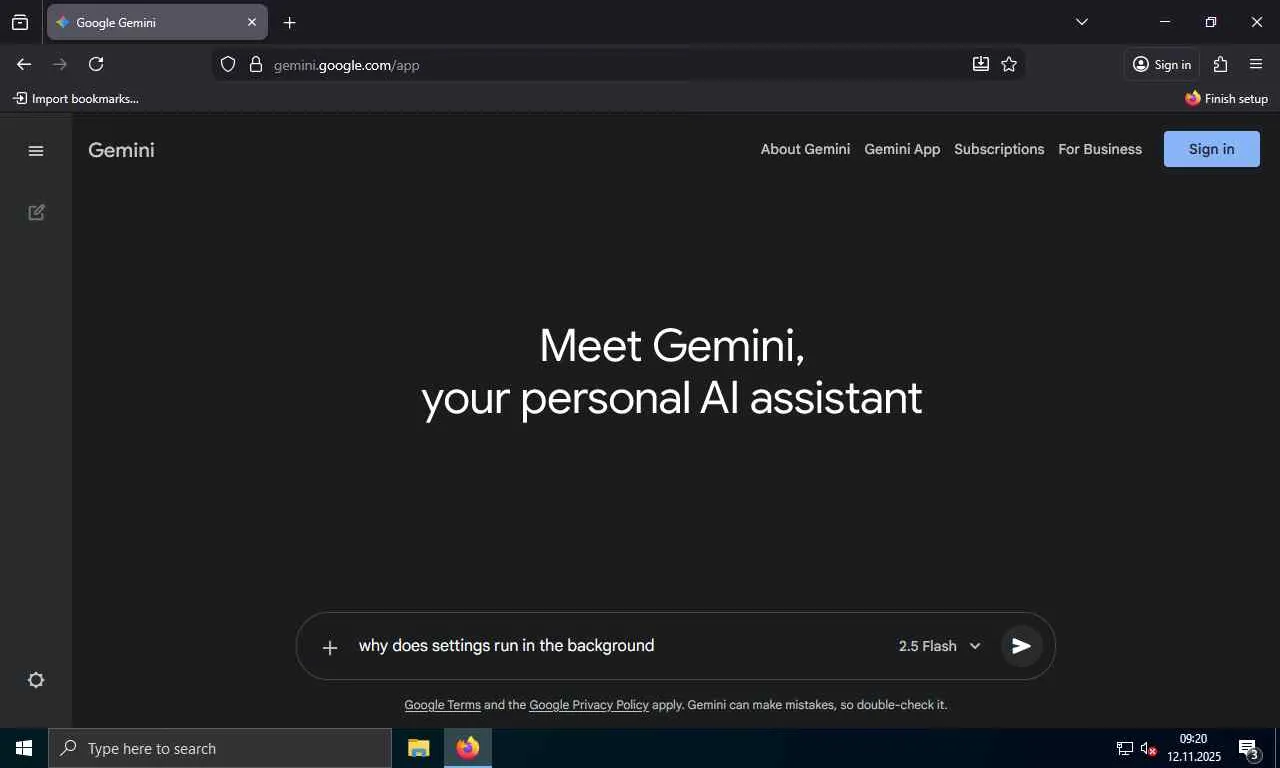Switch to Firefox in the taskbar
This screenshot has width=1280, height=768.
(468, 748)
